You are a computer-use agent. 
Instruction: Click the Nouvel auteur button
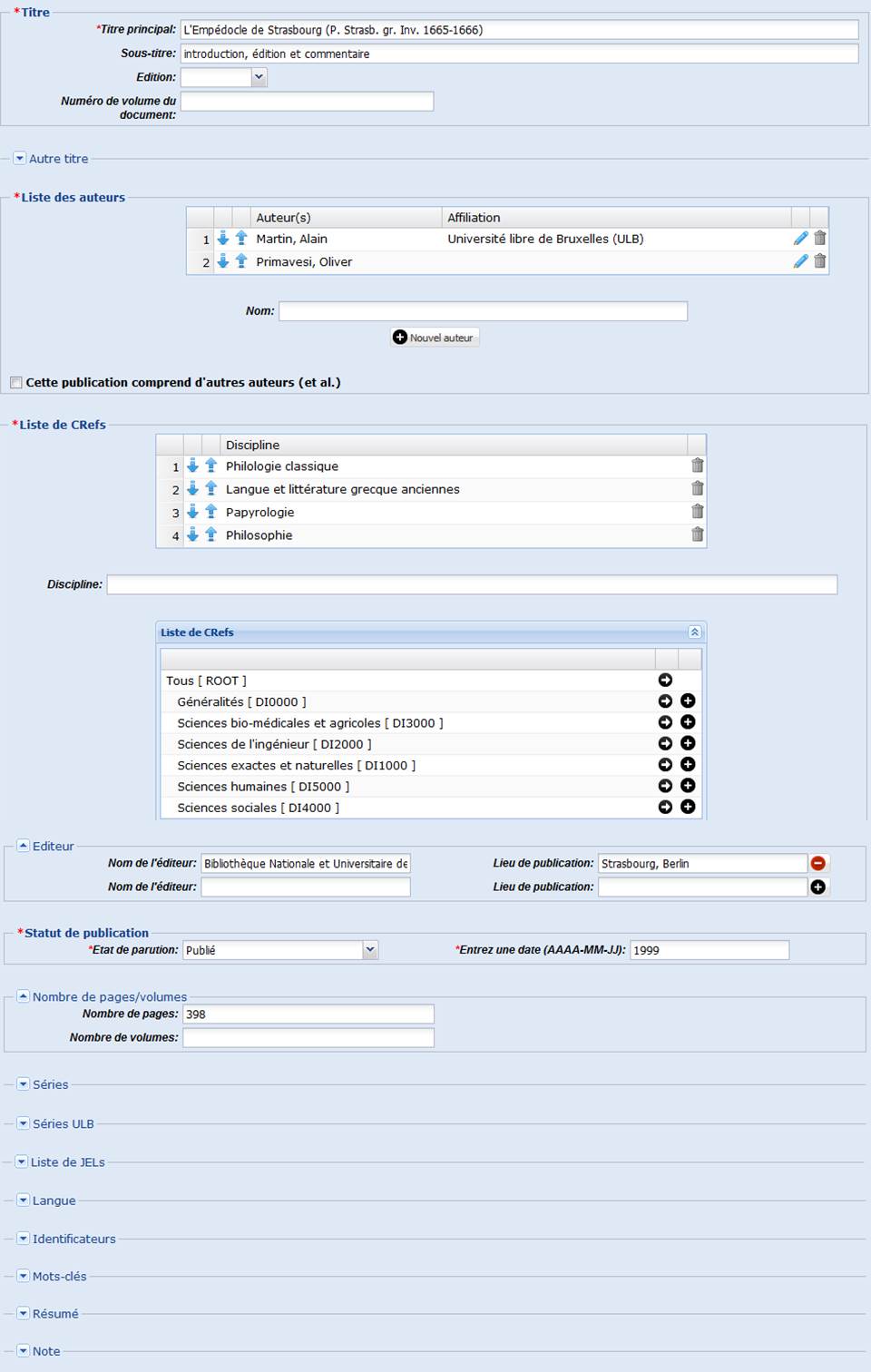point(435,337)
